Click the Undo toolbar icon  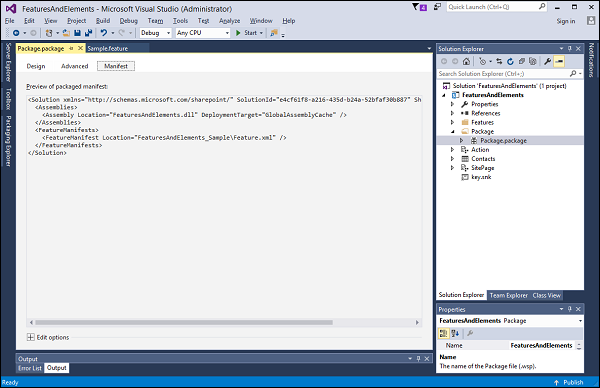click(x=104, y=33)
